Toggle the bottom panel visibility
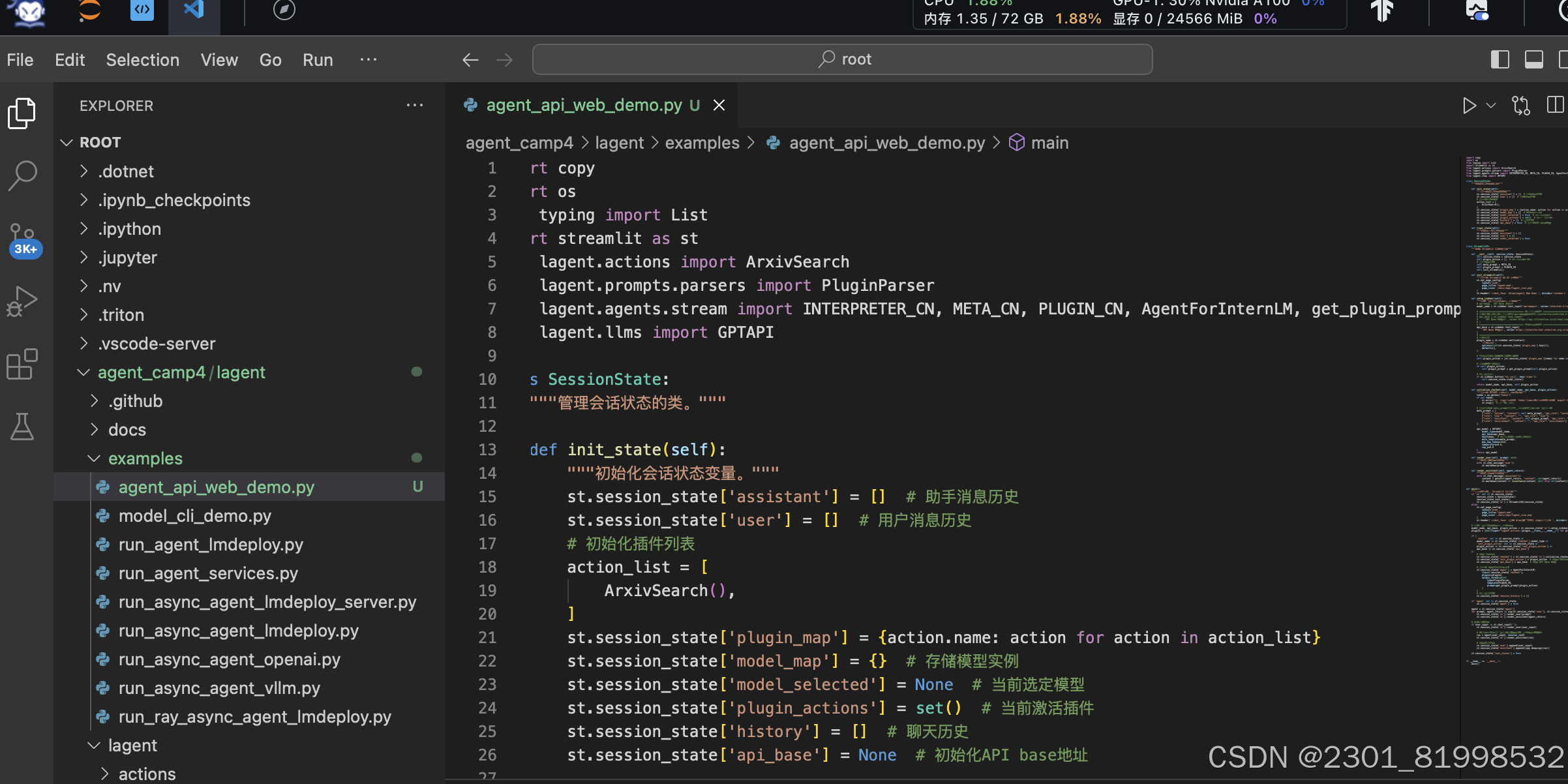Screen dimensions: 1568x784 pos(1533,60)
